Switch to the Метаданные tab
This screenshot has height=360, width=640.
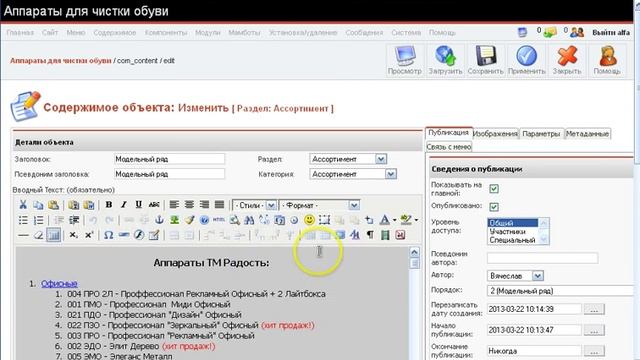pyautogui.click(x=587, y=134)
